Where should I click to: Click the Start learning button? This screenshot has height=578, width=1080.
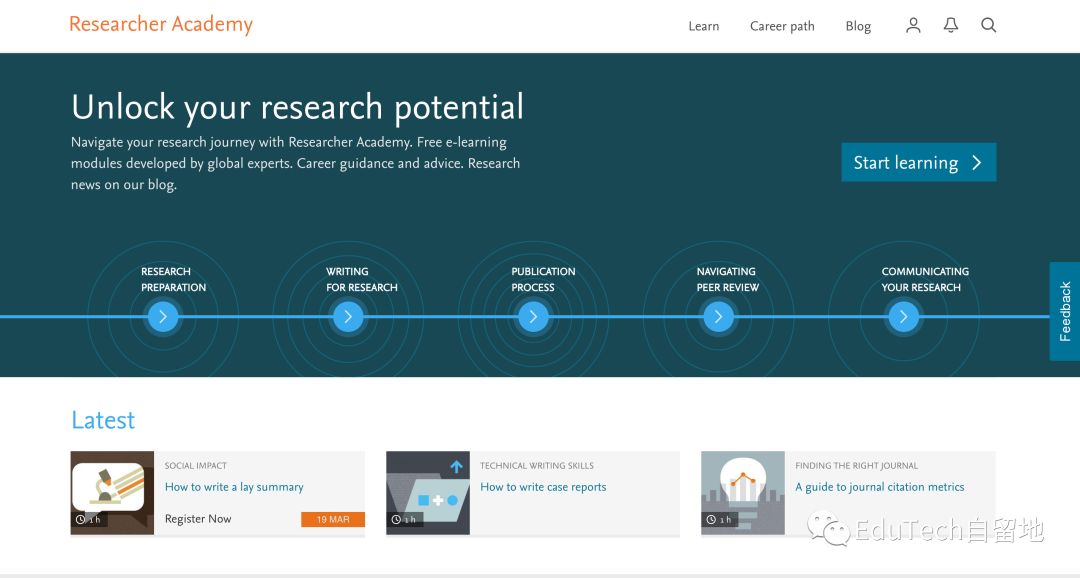919,162
